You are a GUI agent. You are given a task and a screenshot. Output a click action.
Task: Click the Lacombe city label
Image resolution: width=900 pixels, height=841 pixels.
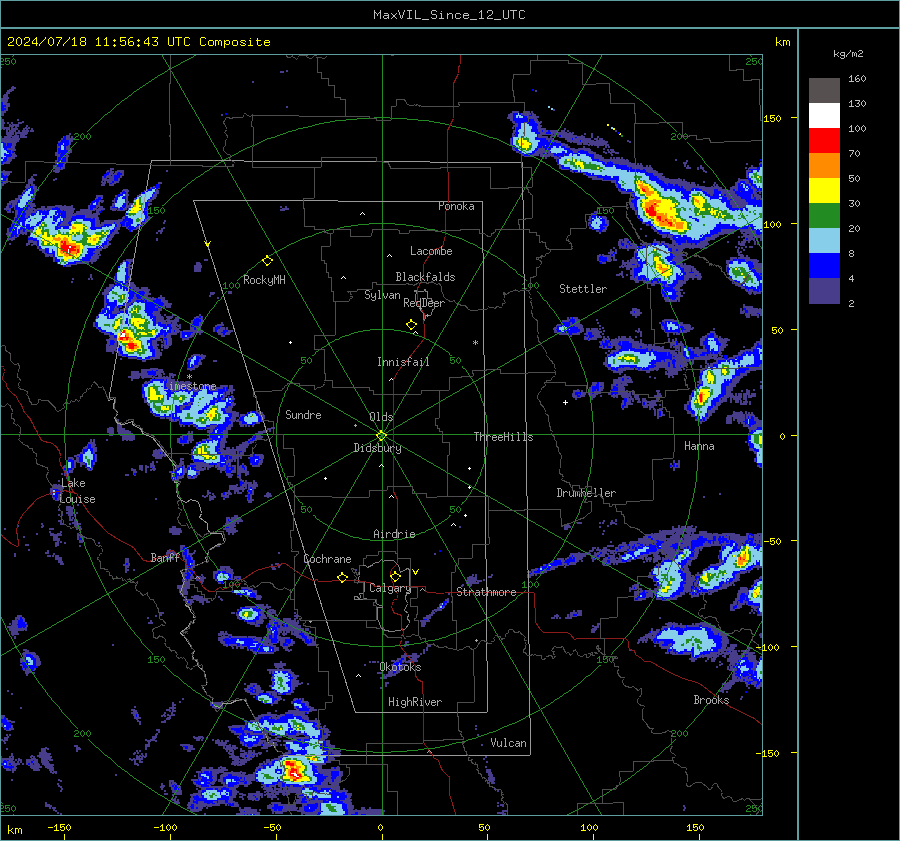point(431,251)
